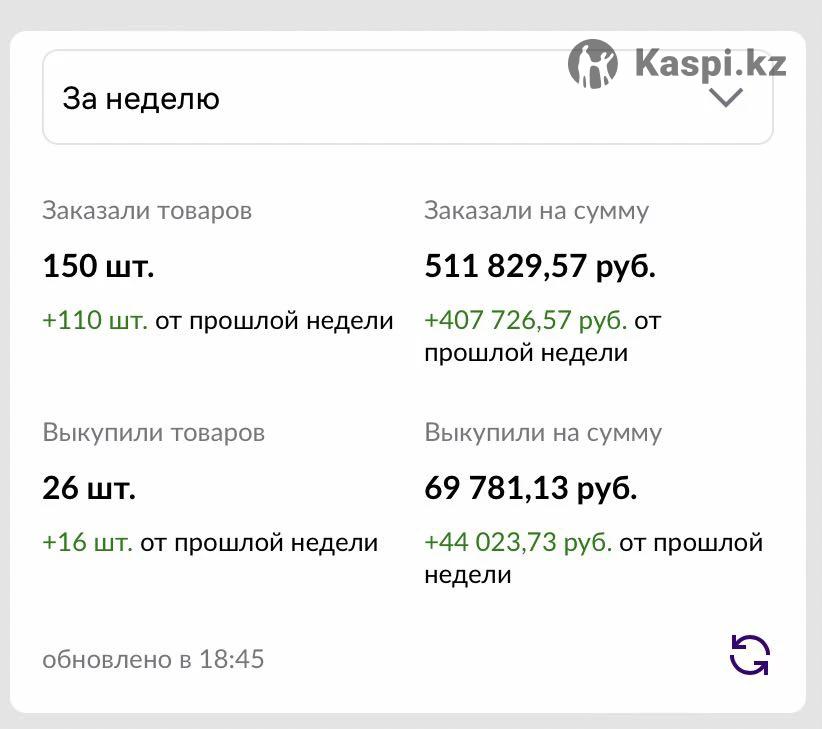This screenshot has height=729, width=822.
Task: Click the "обновлено в 18:45" timestamp
Action: point(153,659)
